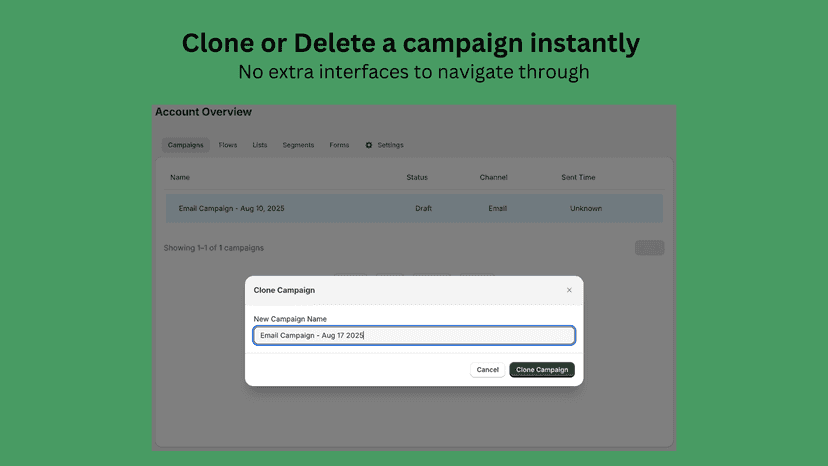Click the 'Email' channel cell
The image size is (828, 466).
[497, 208]
